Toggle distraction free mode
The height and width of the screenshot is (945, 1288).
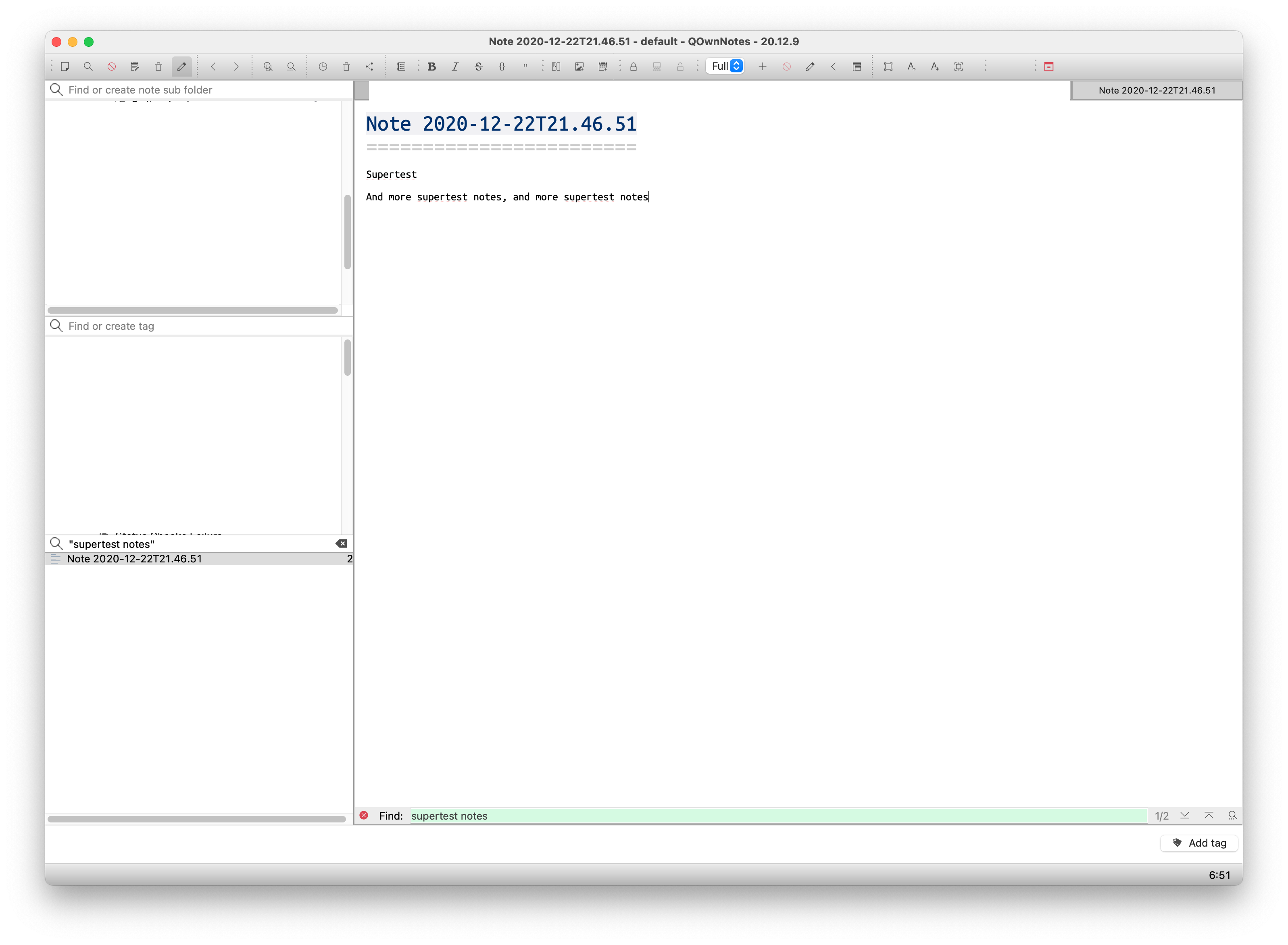pos(889,67)
